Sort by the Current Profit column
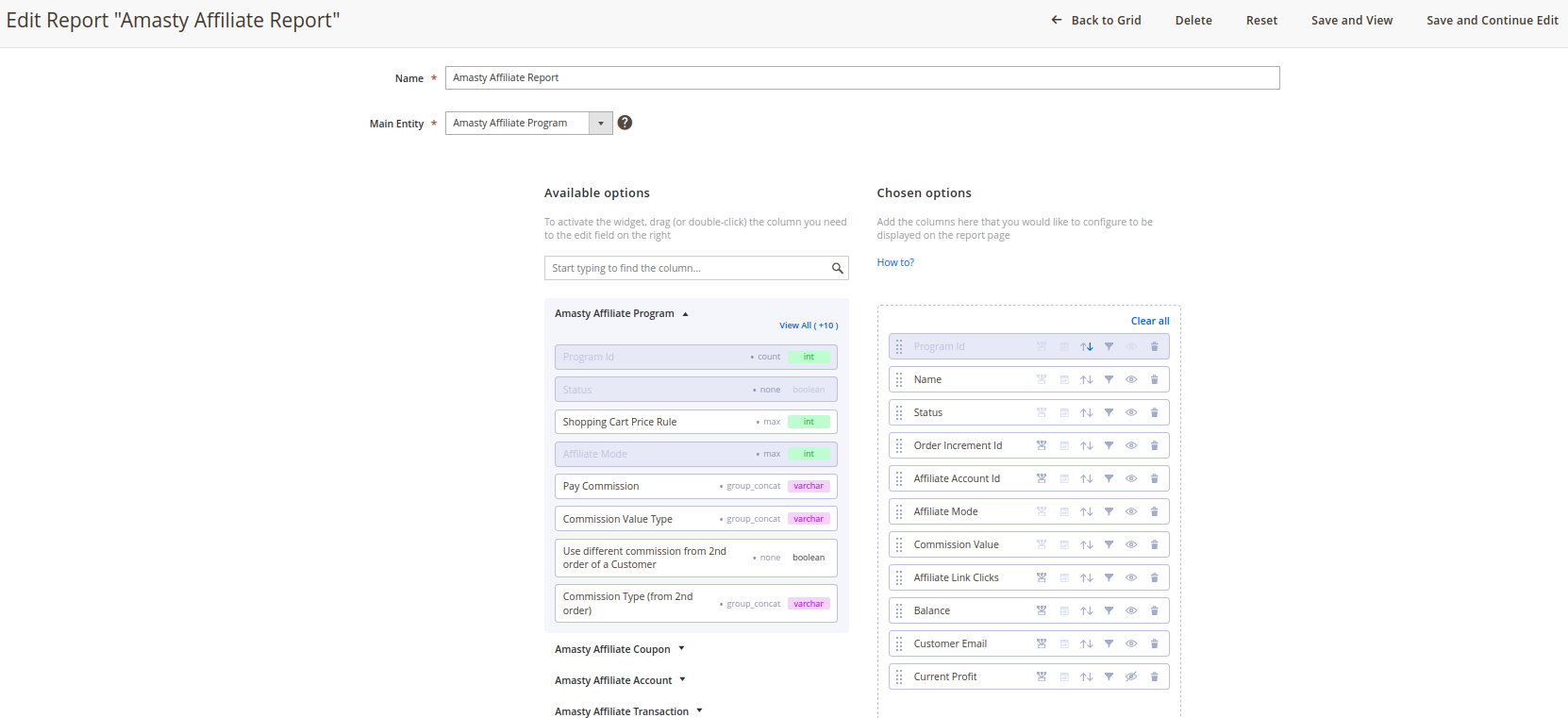Image resolution: width=1568 pixels, height=718 pixels. (1087, 676)
